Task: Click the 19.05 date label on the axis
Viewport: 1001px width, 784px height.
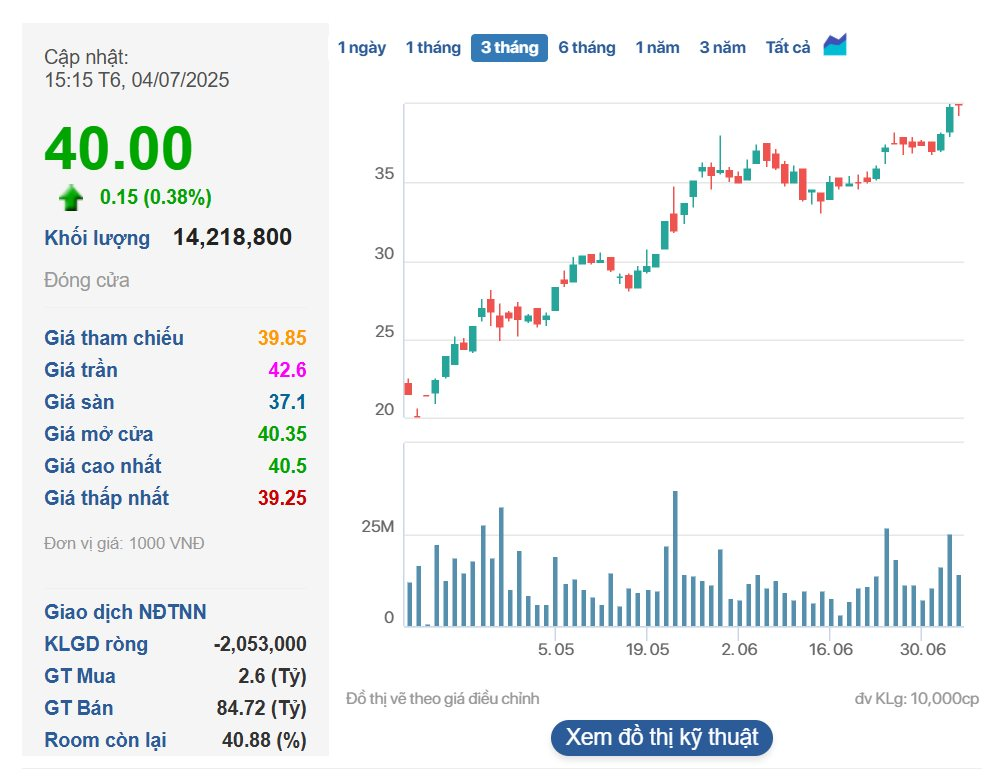Action: [x=646, y=650]
